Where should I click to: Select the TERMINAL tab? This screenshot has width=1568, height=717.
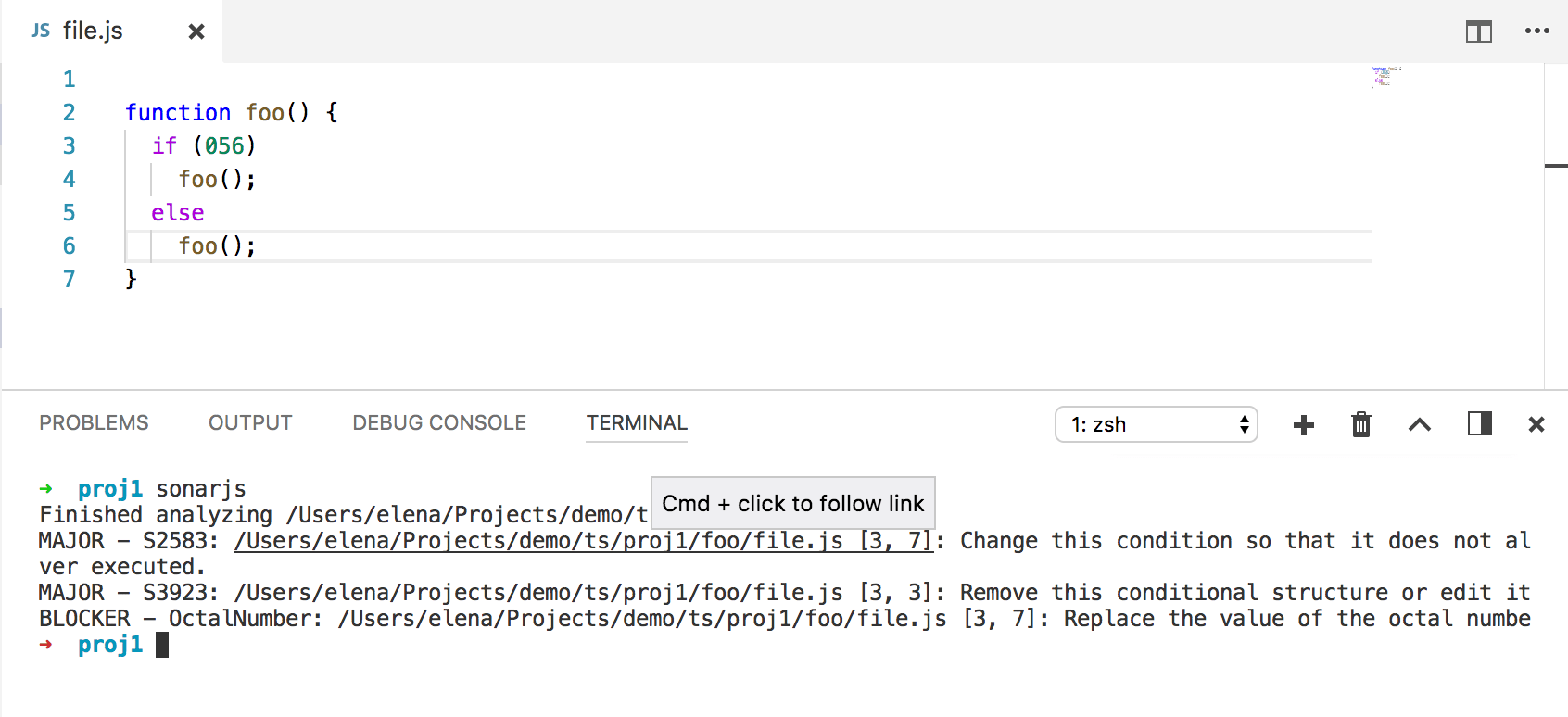click(636, 422)
